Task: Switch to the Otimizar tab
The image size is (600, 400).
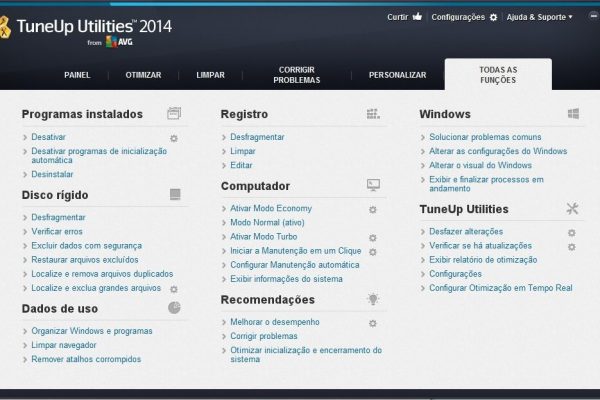Action: (x=144, y=75)
